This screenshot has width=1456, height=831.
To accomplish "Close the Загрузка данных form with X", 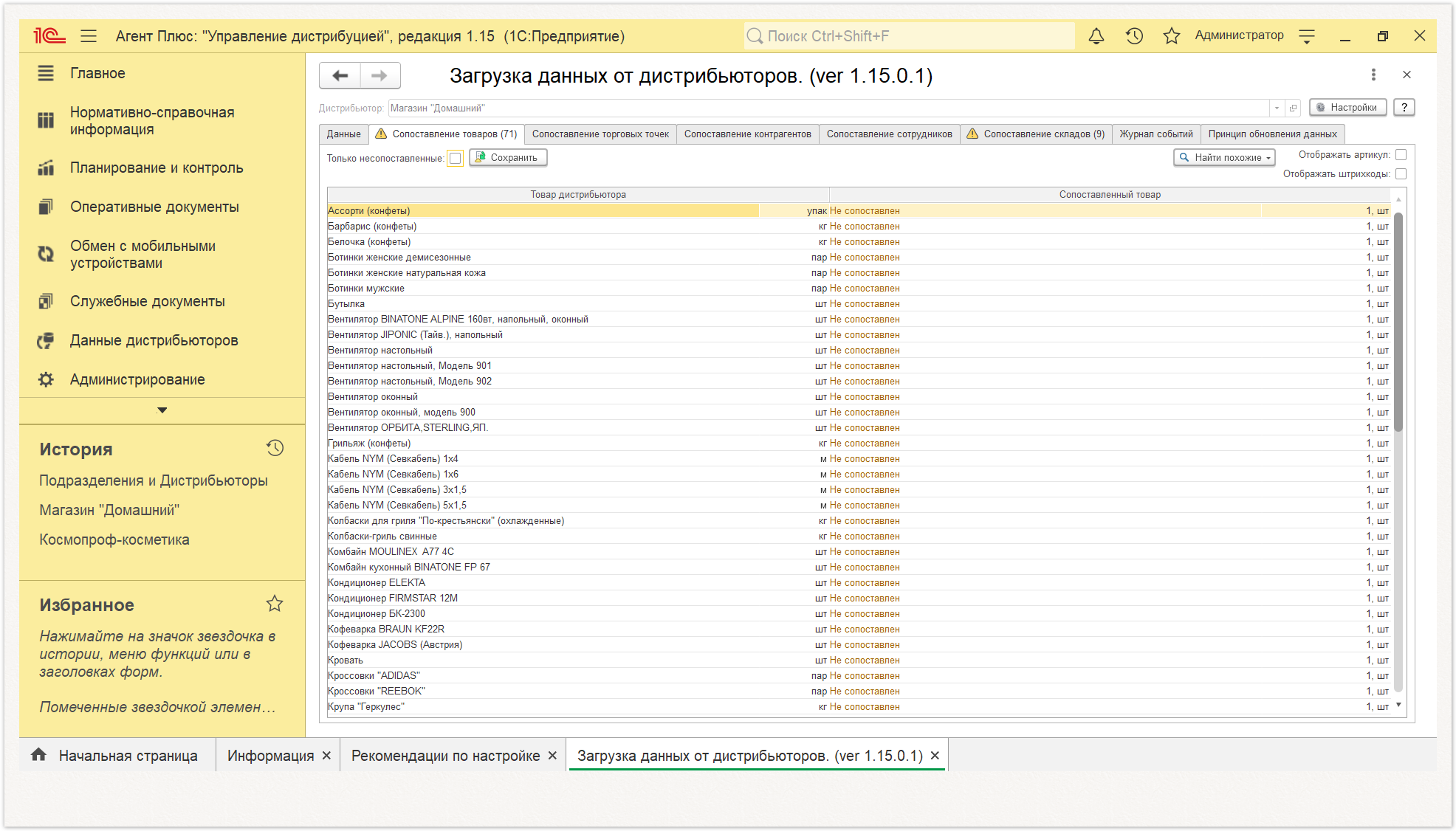I will (1407, 75).
